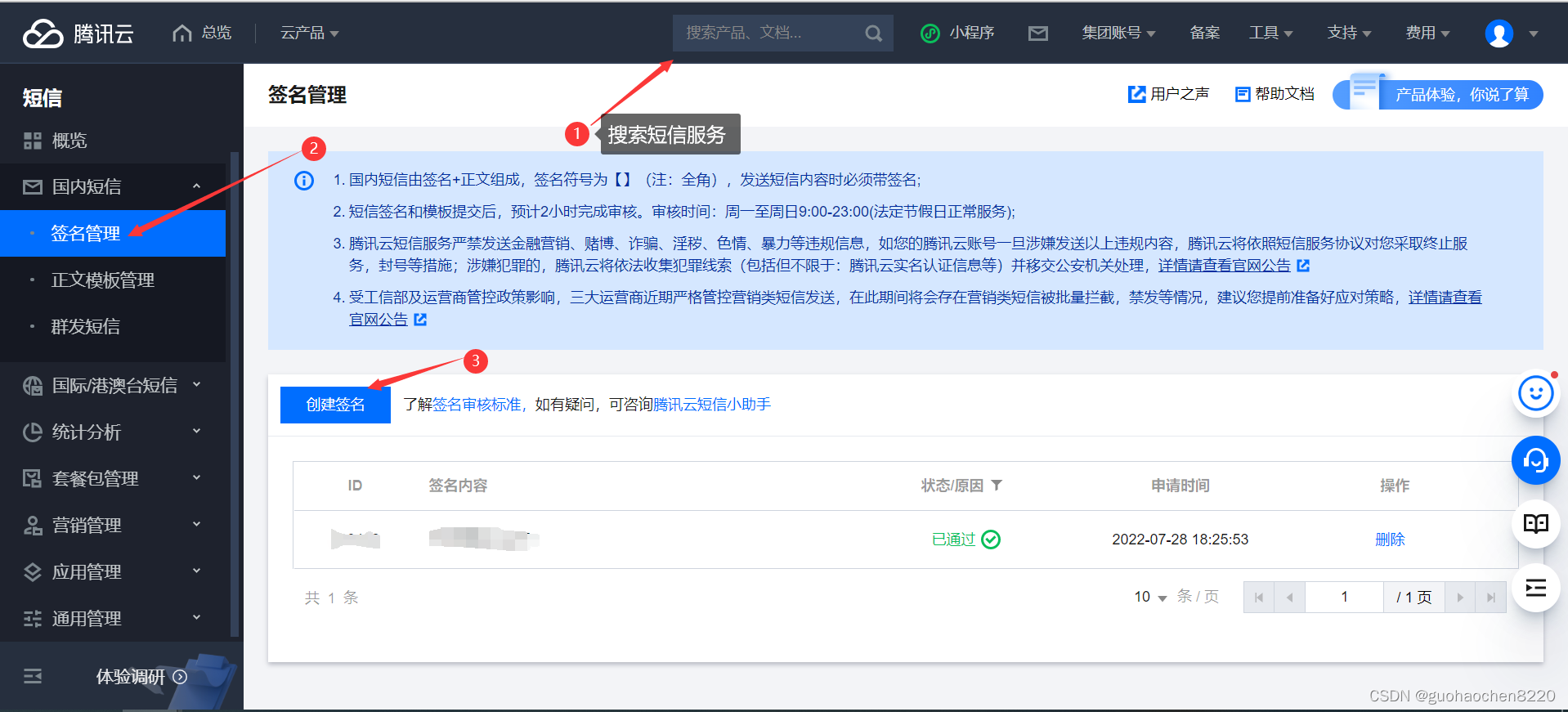The image size is (1568, 712).
Task: Click 产品体验，你说了算 banner button
Action: click(1438, 94)
